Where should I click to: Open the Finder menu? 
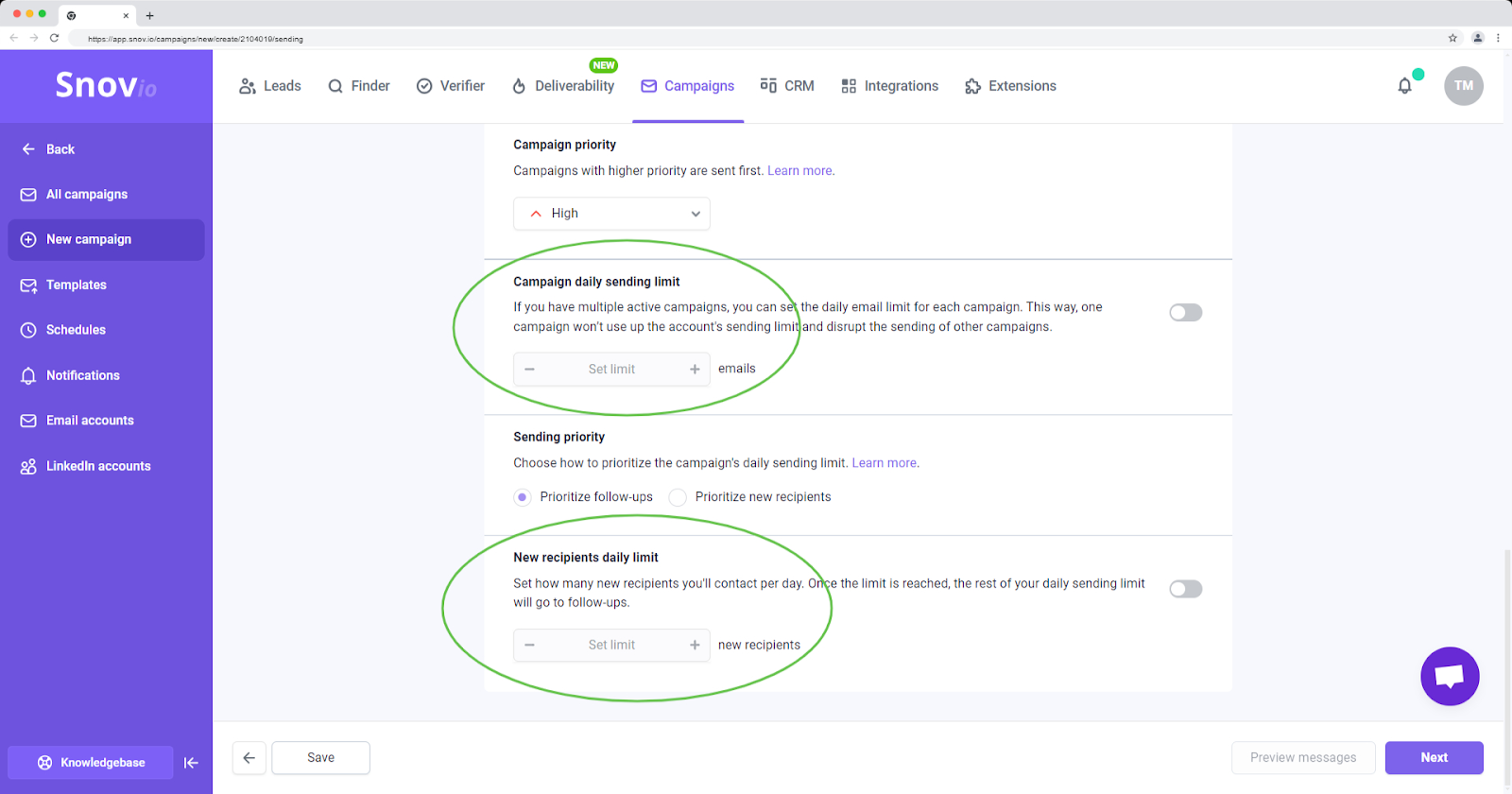tap(359, 86)
